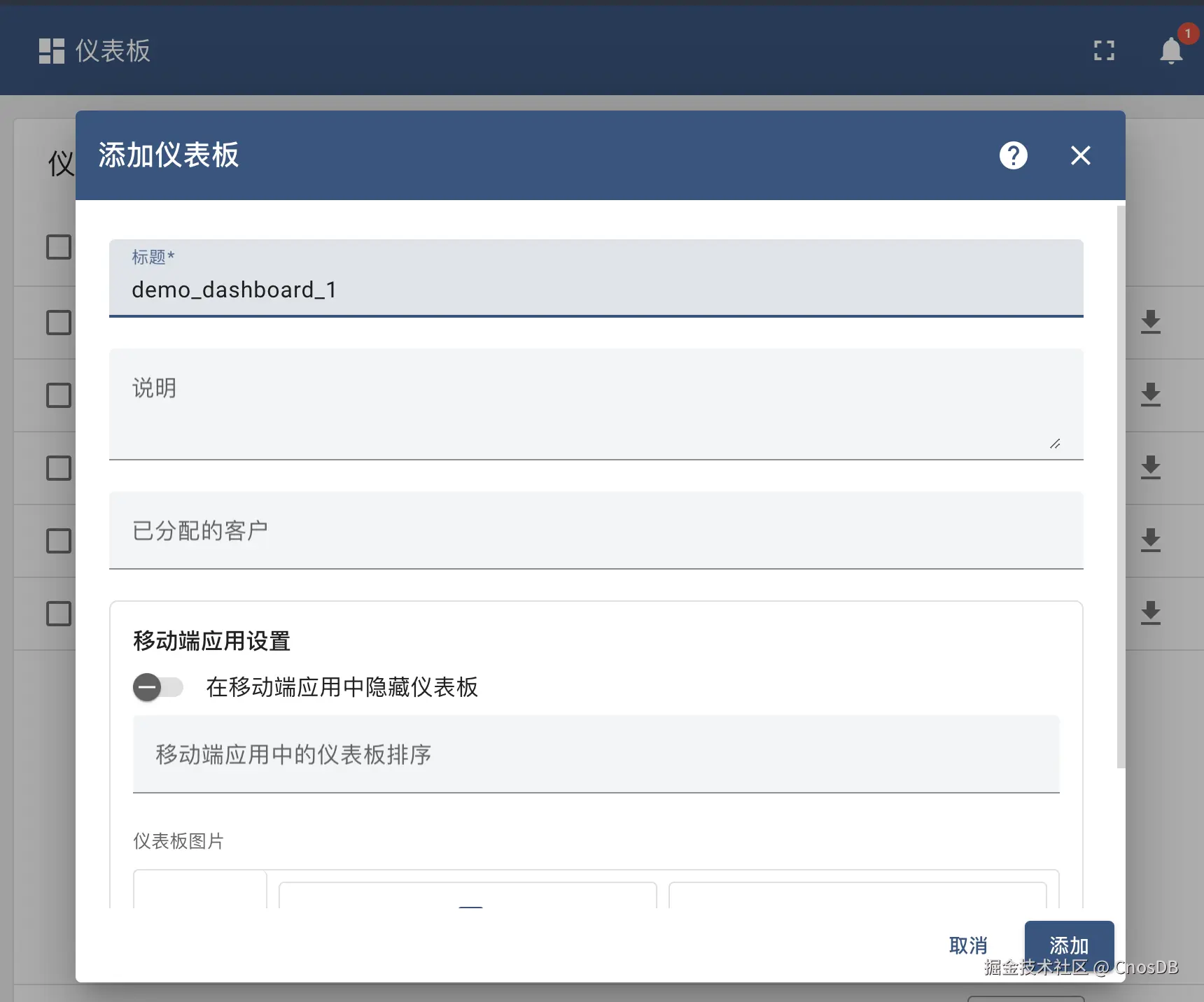The image size is (1204, 1002).
Task: Click the dashboards grid logo icon
Action: click(51, 50)
